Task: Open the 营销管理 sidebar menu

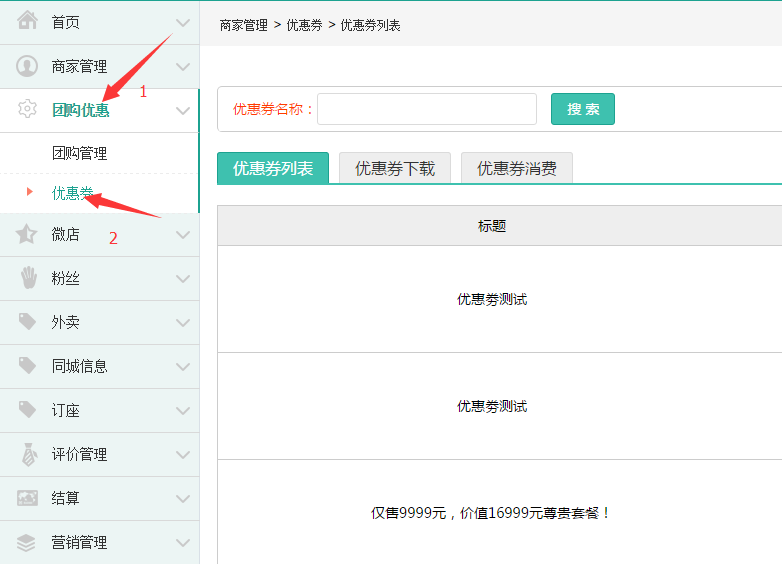Action: point(100,542)
